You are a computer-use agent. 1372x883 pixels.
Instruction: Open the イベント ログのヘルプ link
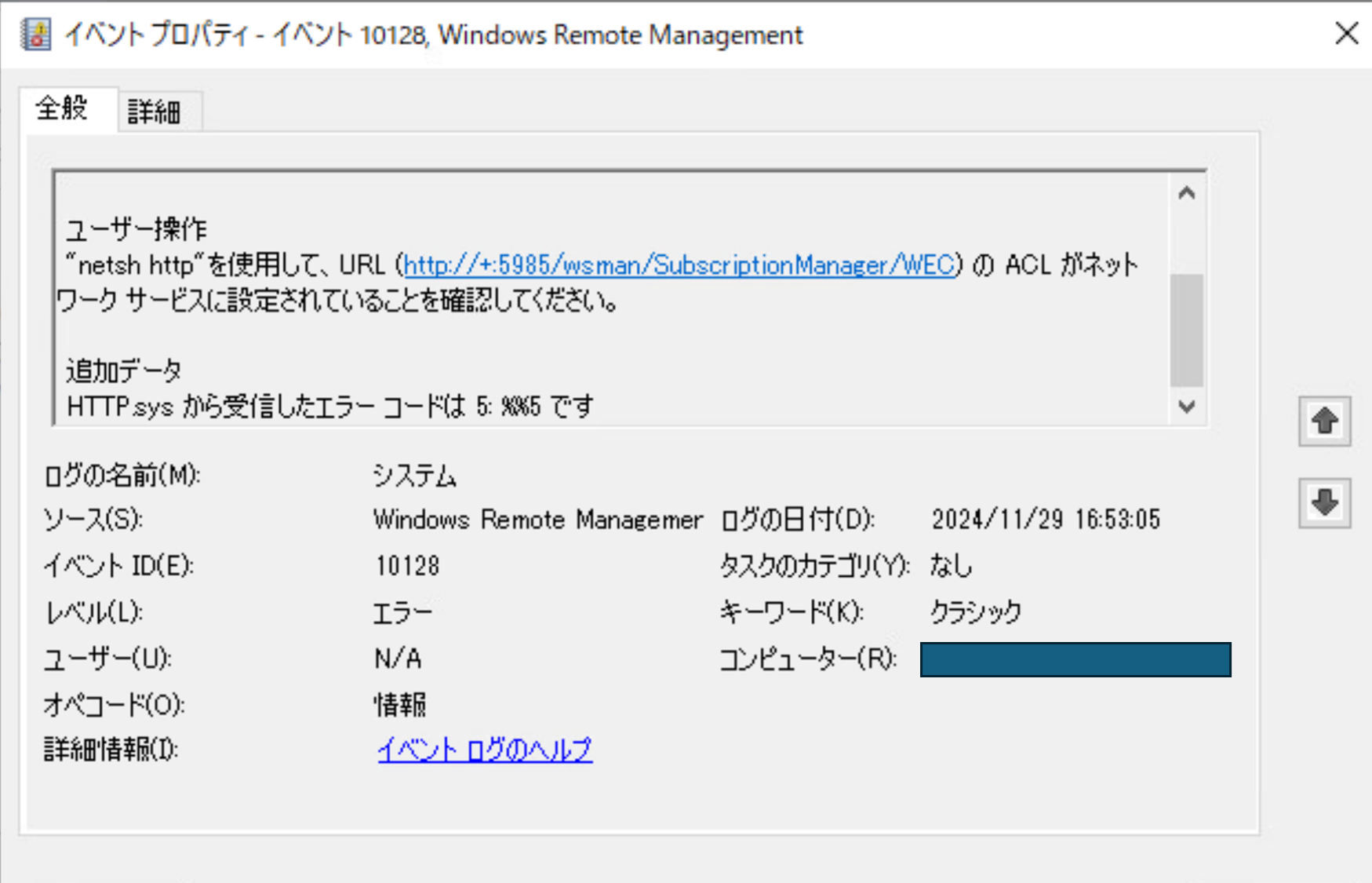485,750
